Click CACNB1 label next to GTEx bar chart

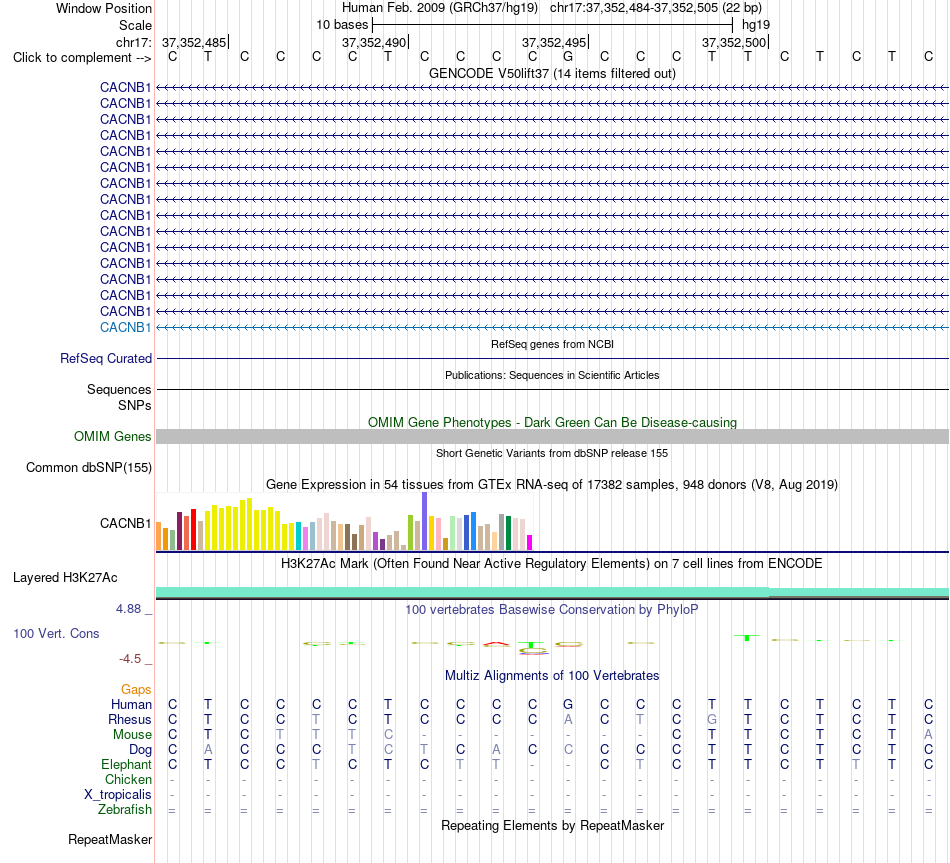click(125, 523)
